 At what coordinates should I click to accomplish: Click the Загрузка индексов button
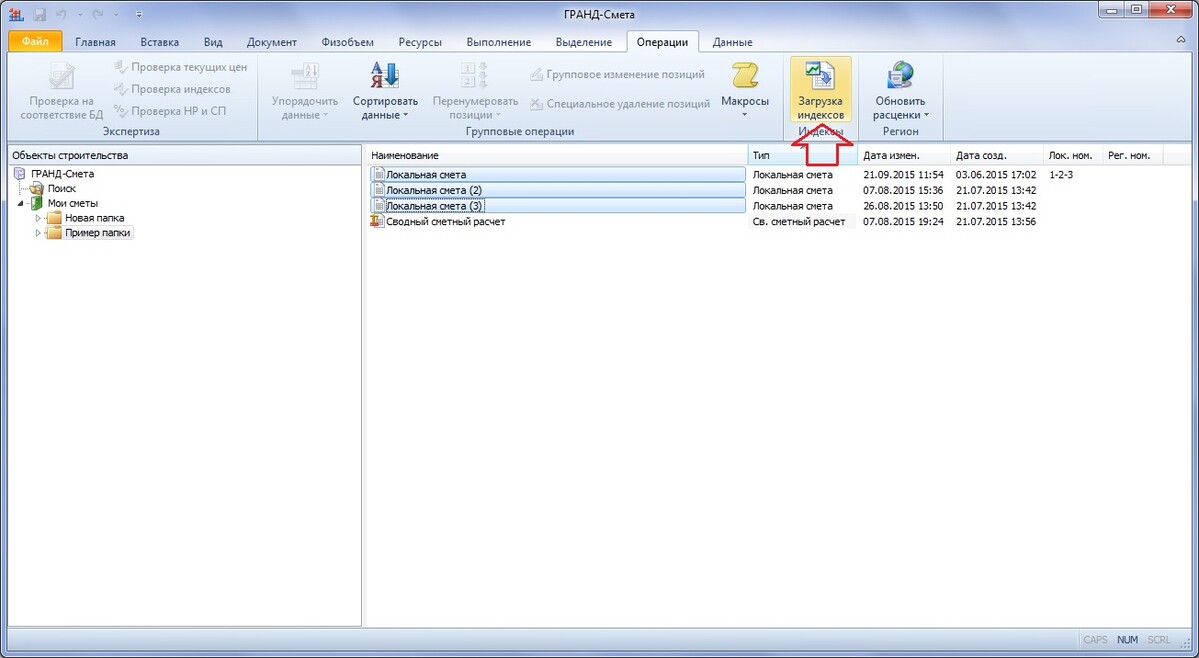pyautogui.click(x=820, y=91)
